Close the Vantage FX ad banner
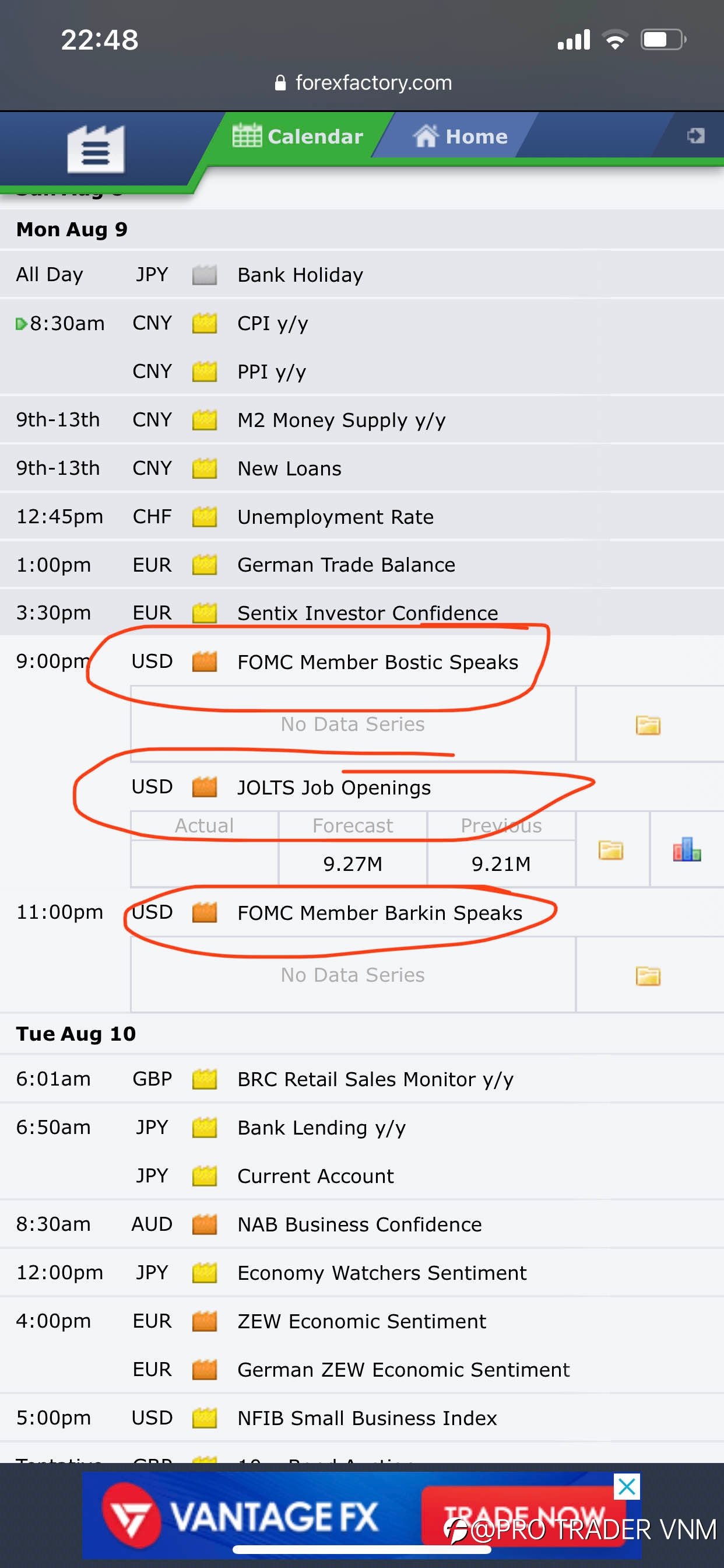724x1568 pixels. tap(627, 1486)
